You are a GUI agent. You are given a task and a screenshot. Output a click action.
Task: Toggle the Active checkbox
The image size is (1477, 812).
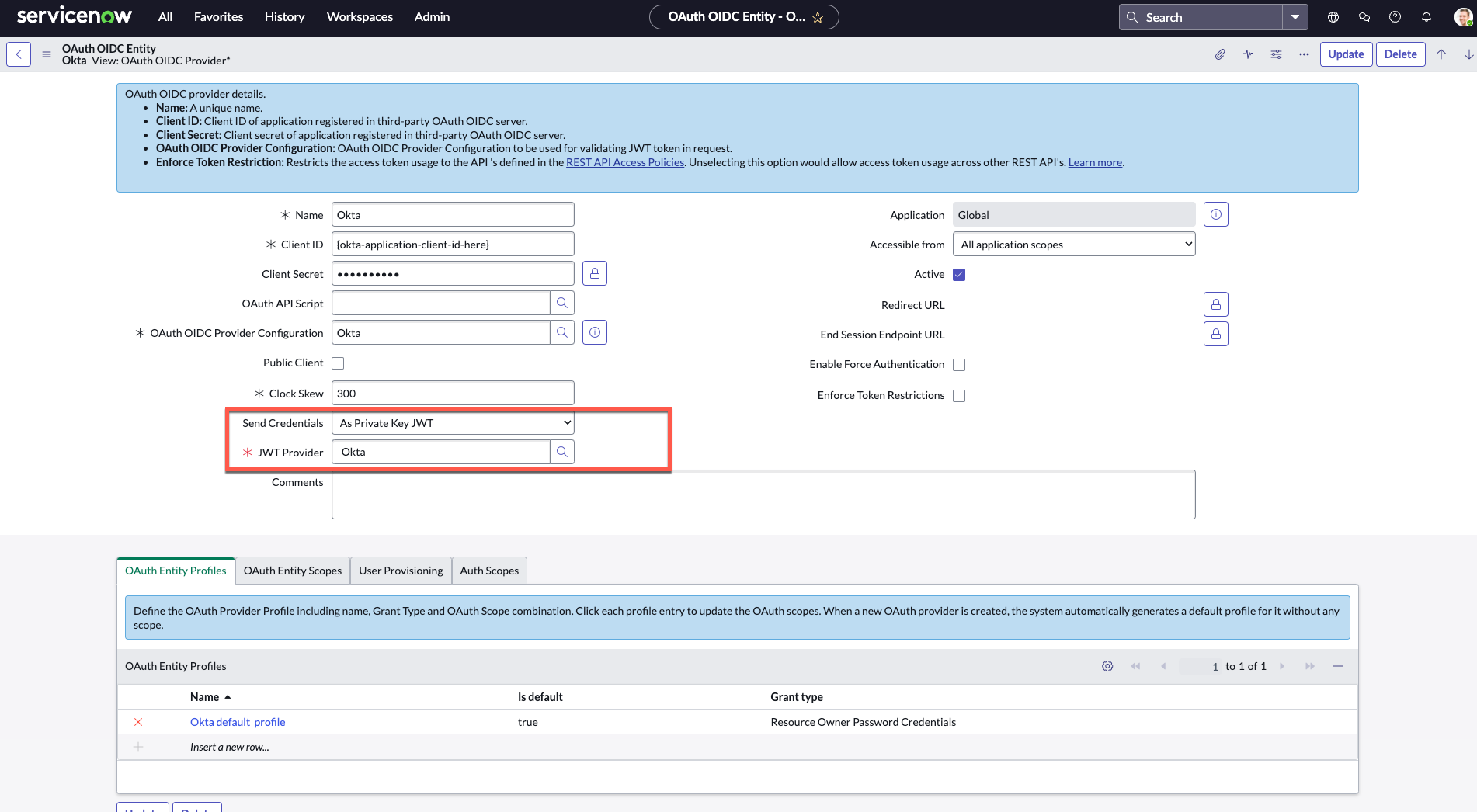coord(959,275)
